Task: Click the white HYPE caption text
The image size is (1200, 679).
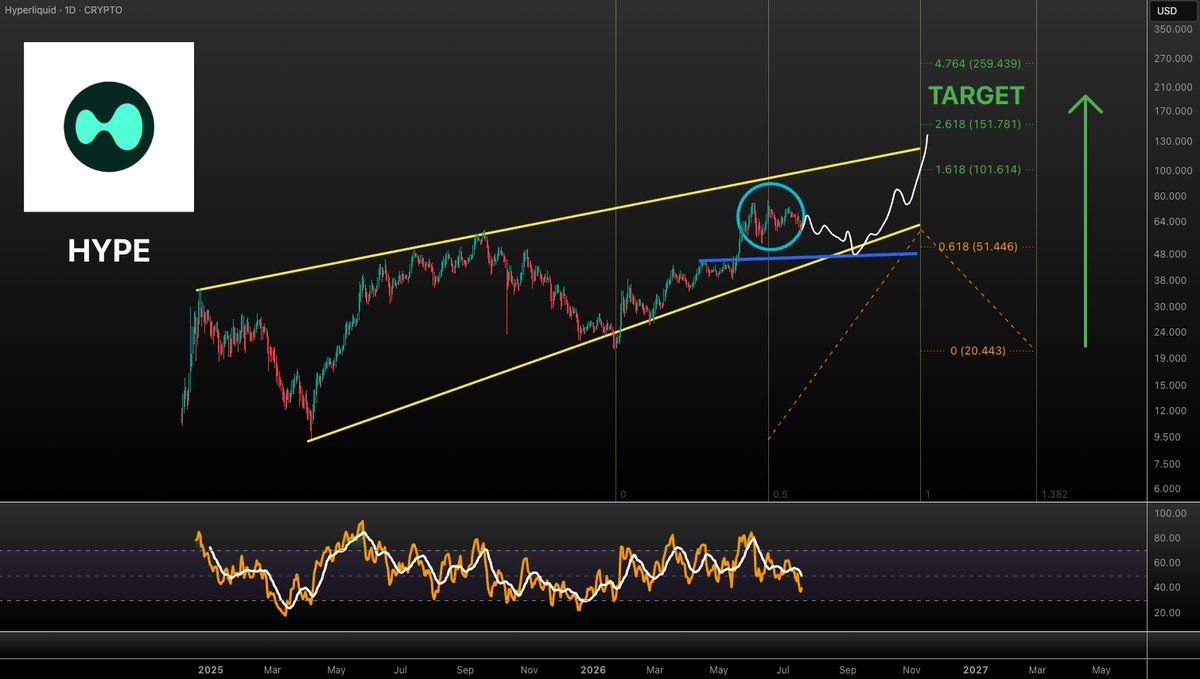Action: [x=109, y=252]
